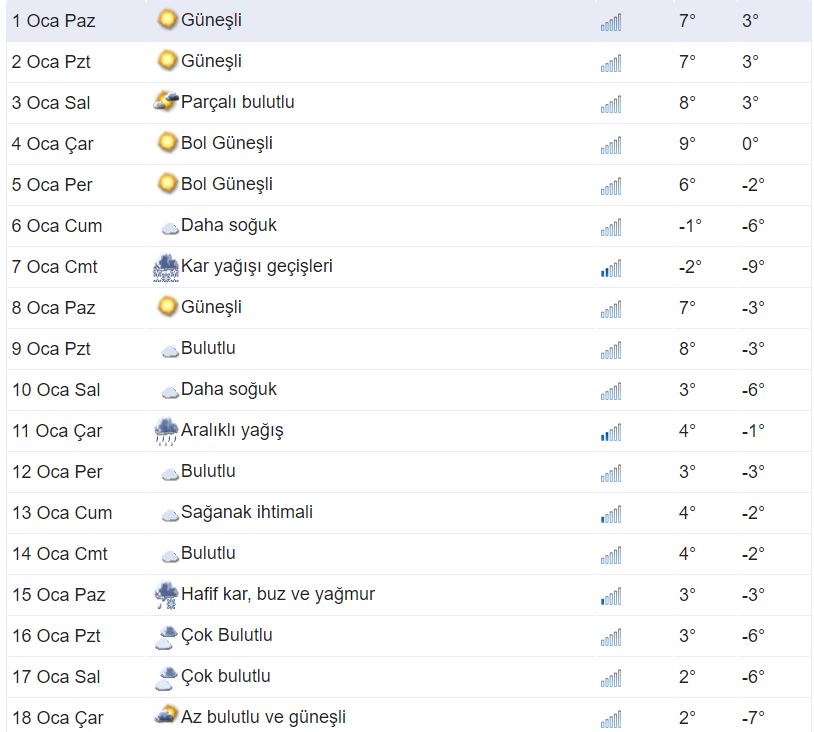Select the partly cloudy icon on 3 Oca Sal
Viewport: 814px width, 732px height.
pos(166,102)
